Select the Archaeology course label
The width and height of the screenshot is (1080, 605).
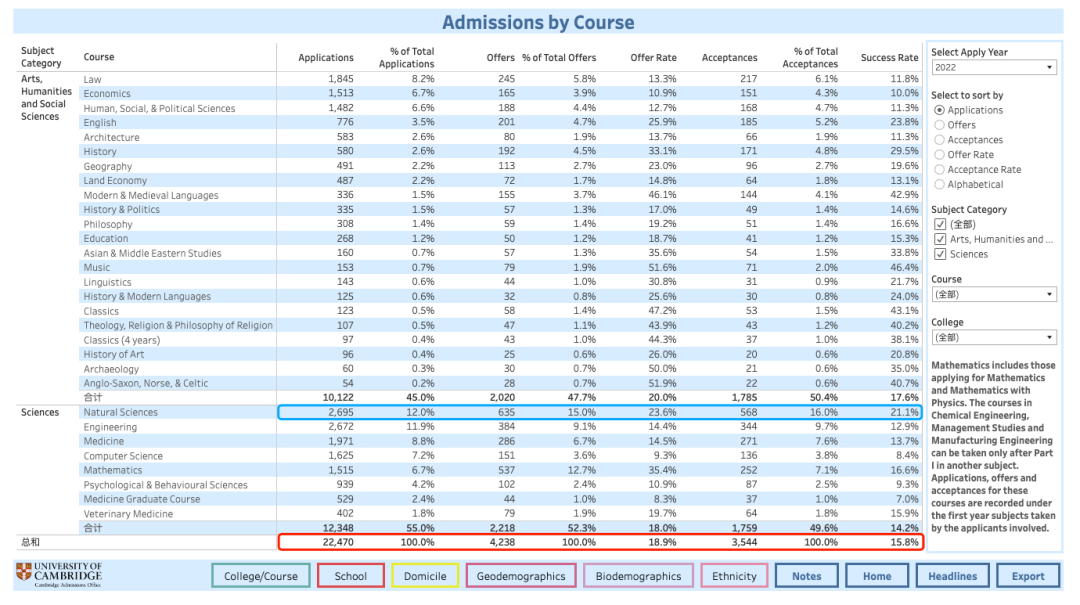pos(111,369)
